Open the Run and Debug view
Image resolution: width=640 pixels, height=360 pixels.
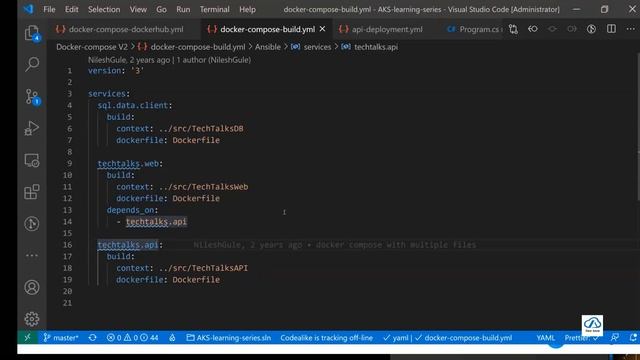point(32,128)
